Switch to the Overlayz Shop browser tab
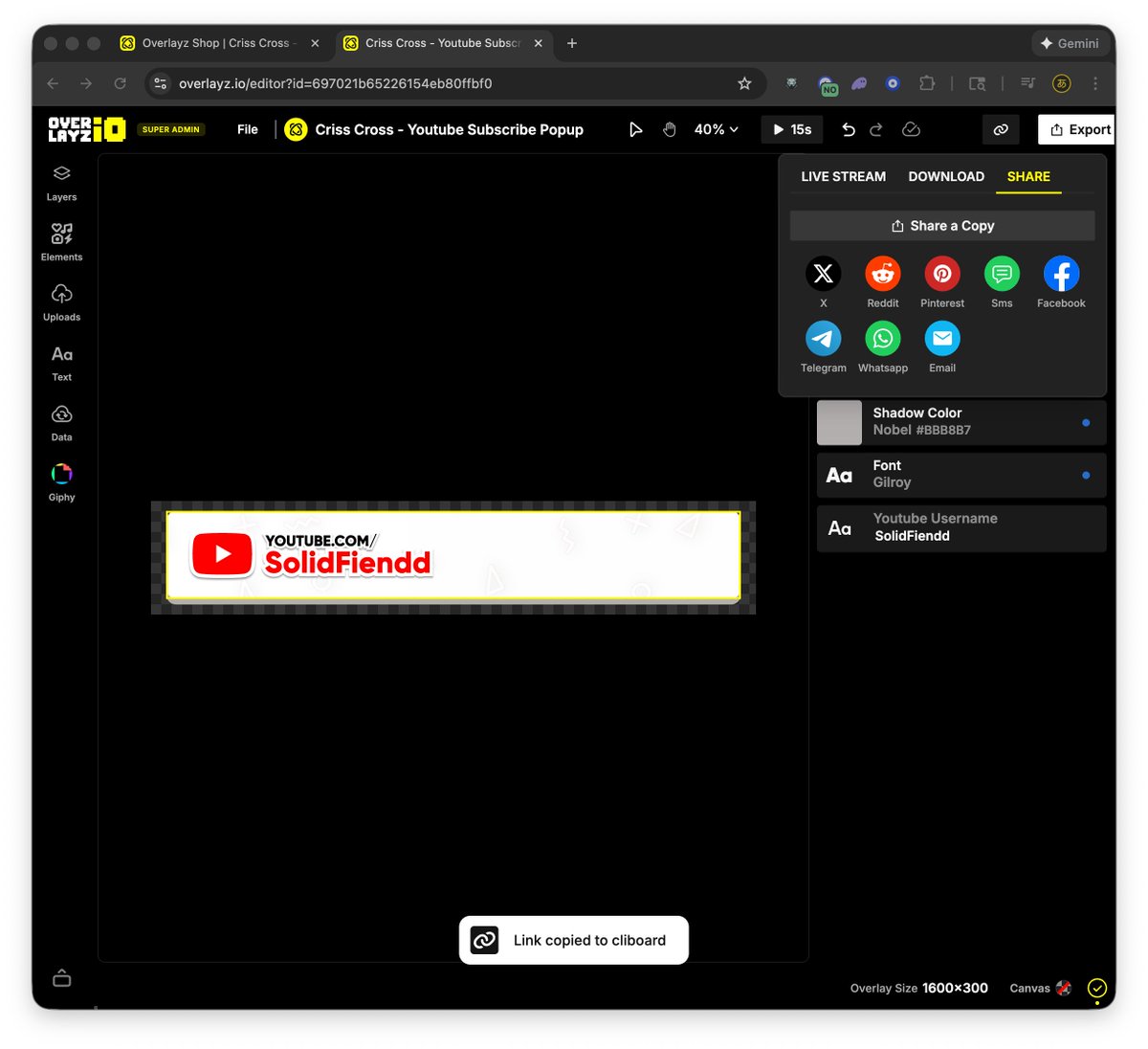Image resolution: width=1148 pixels, height=1049 pixels. coord(218,43)
